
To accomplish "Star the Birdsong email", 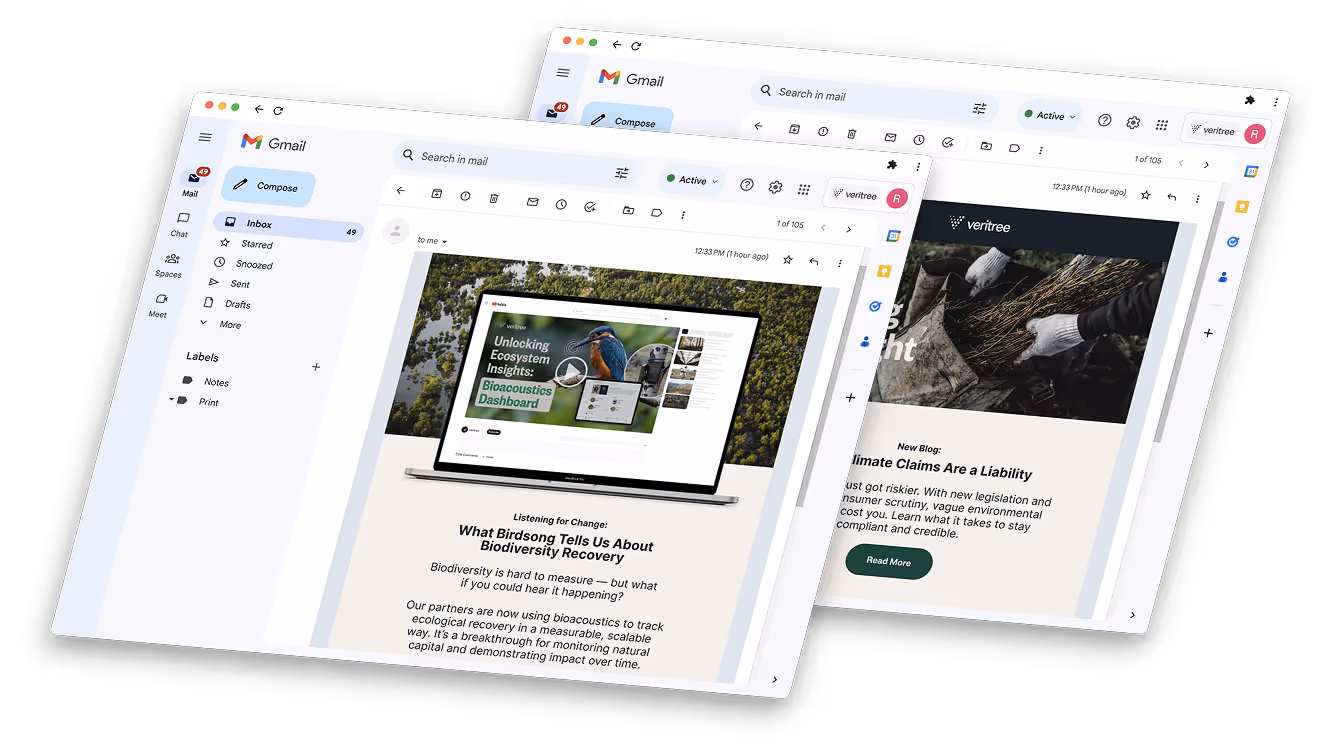I will (788, 259).
